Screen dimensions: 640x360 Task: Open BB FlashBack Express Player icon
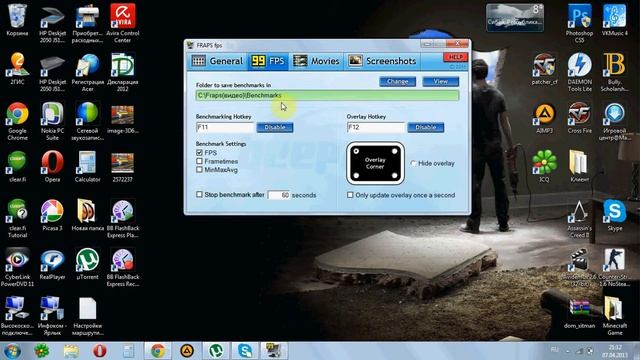tap(122, 219)
